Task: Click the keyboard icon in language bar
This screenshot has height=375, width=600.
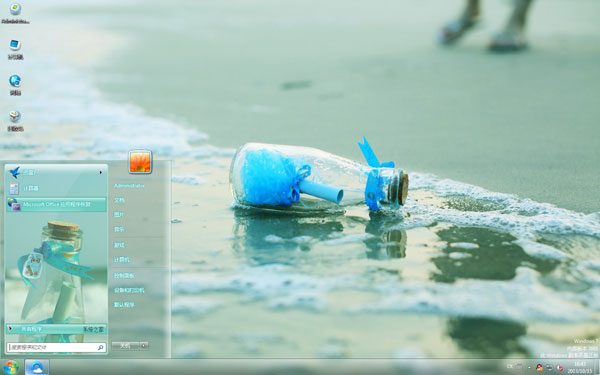Action: pyautogui.click(x=518, y=366)
